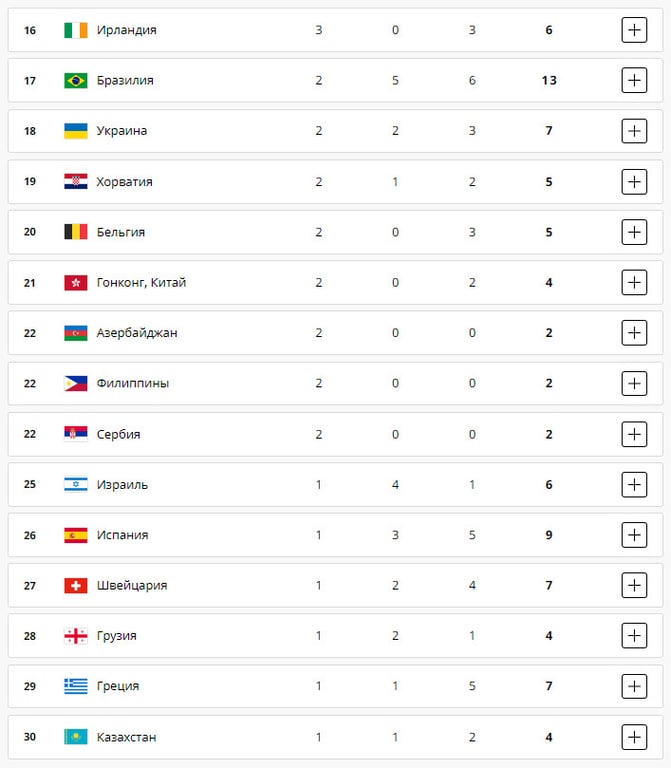
Task: Click the Brazil flag icon
Action: click(75, 80)
